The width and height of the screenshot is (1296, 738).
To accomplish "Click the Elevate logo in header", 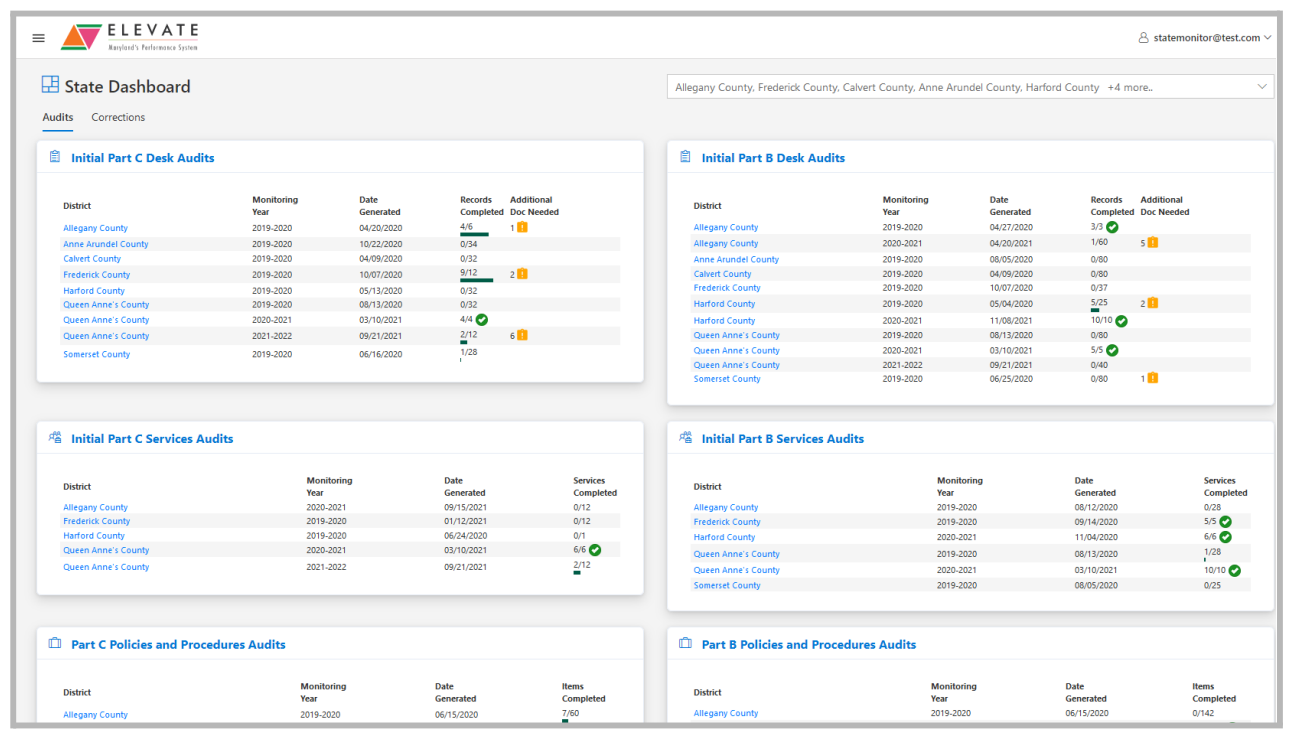I will click(130, 37).
